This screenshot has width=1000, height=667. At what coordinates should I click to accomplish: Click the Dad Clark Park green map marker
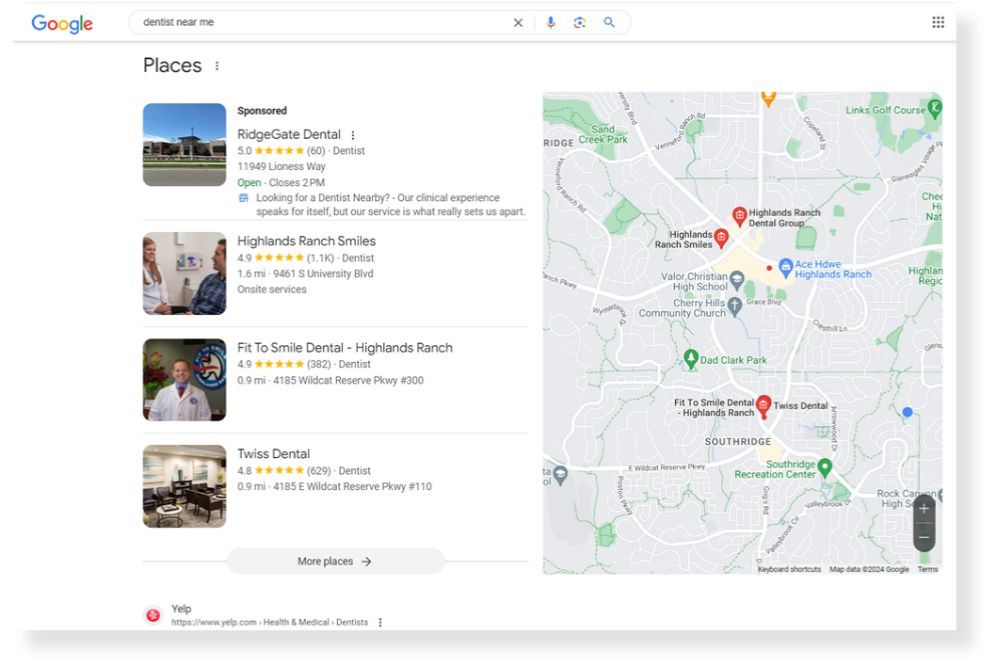[x=691, y=359]
